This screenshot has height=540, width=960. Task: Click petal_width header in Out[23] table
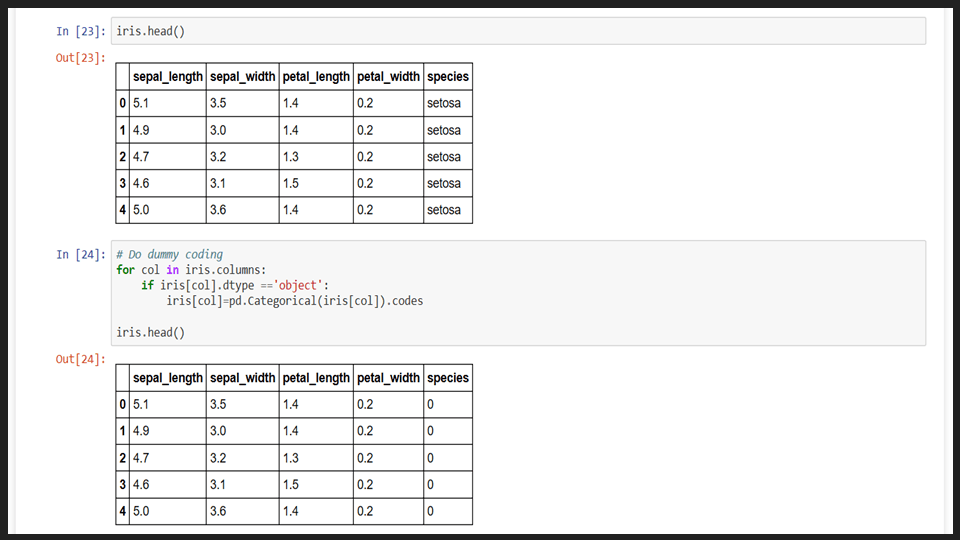click(388, 77)
